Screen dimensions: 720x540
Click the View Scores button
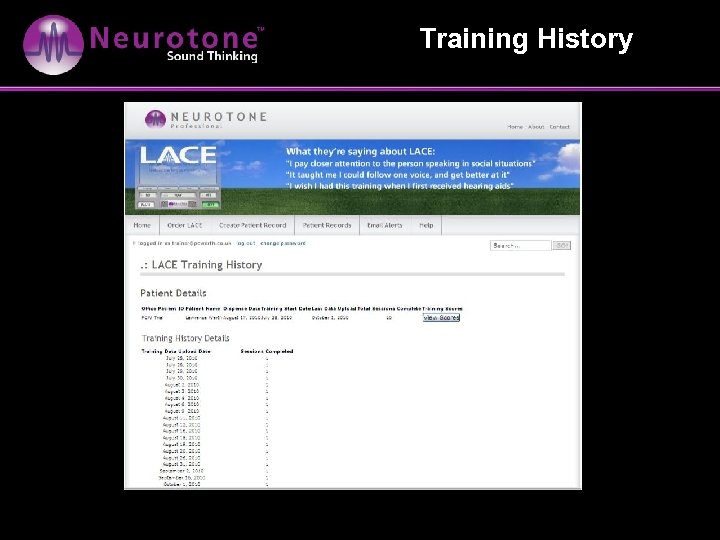(x=441, y=318)
